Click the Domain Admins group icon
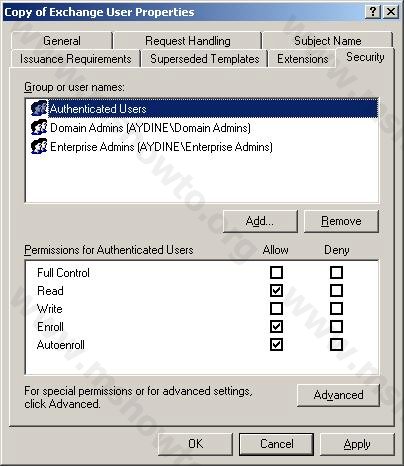 tap(39, 127)
